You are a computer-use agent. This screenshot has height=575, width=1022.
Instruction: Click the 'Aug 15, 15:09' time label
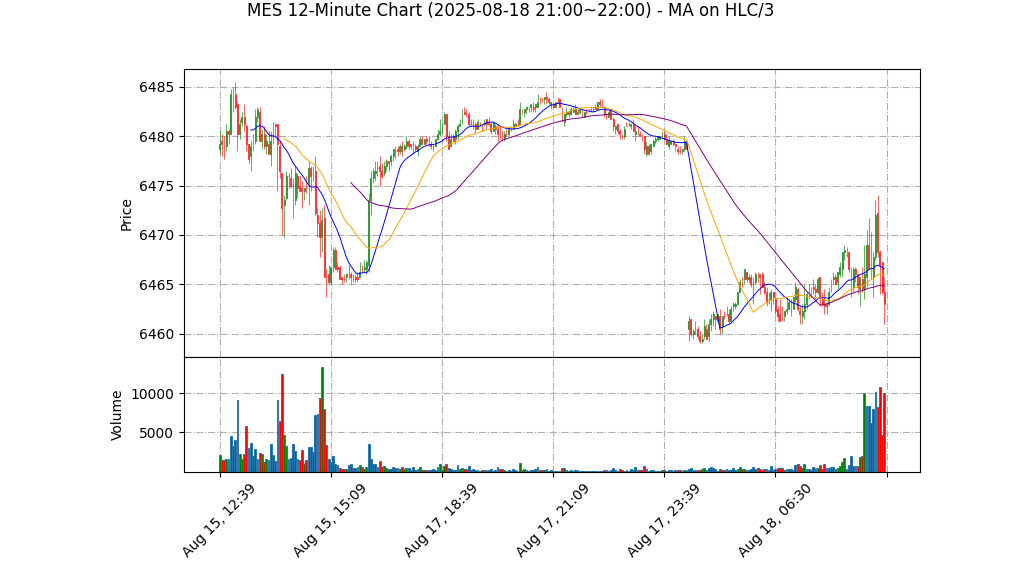pos(328,521)
